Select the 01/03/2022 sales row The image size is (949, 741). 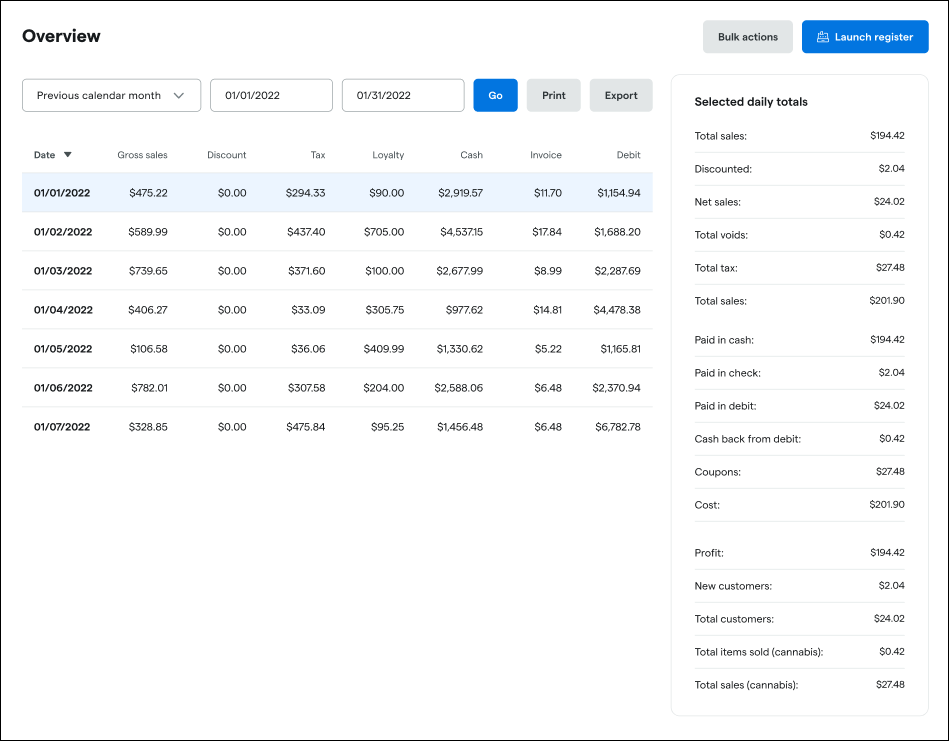coord(335,270)
